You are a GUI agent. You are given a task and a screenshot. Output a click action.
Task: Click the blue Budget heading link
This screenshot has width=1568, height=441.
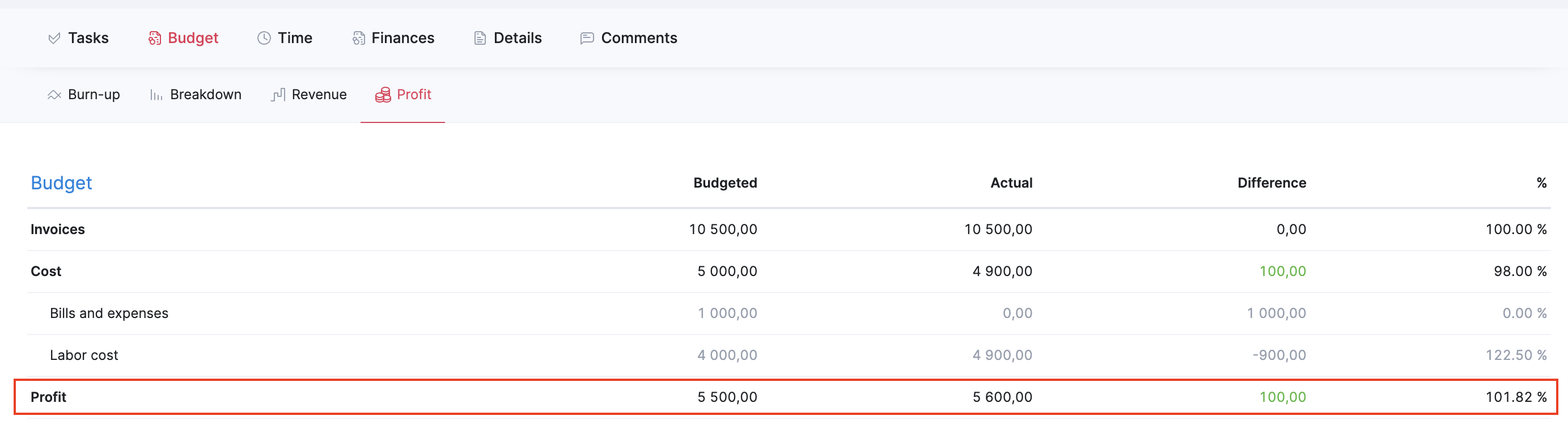click(x=61, y=183)
